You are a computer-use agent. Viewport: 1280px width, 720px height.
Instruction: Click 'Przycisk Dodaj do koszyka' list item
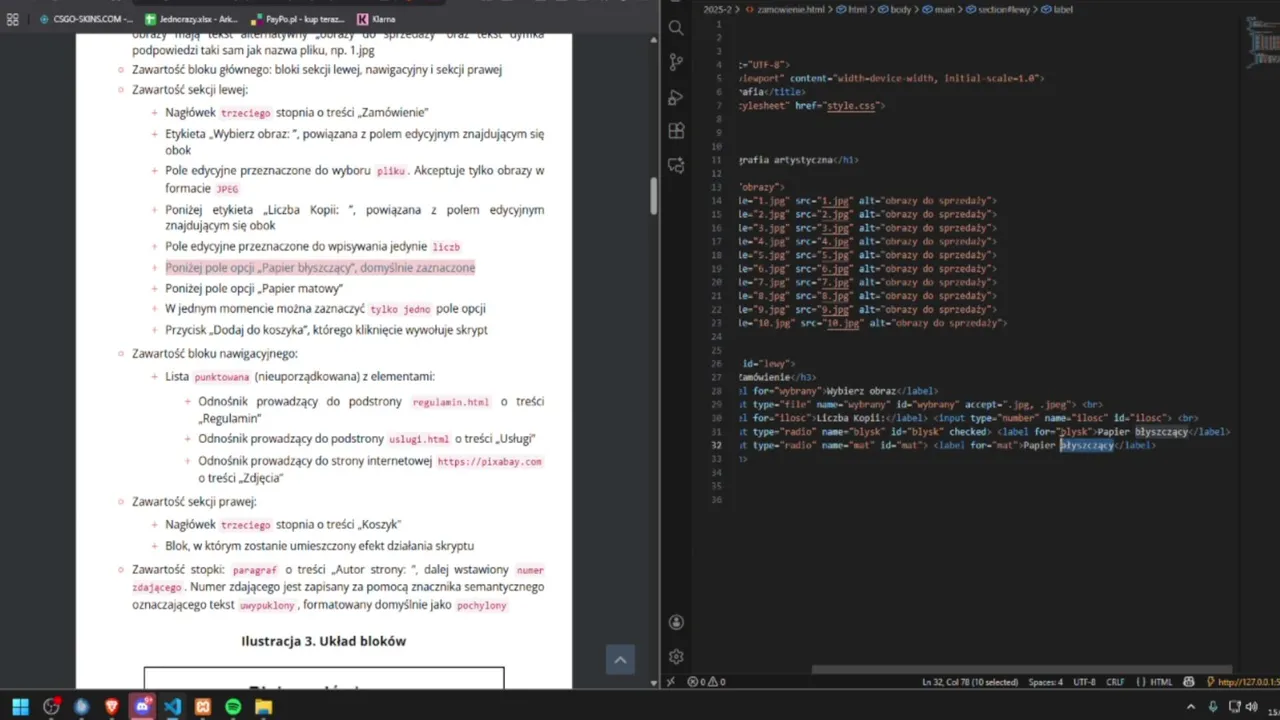point(326,330)
